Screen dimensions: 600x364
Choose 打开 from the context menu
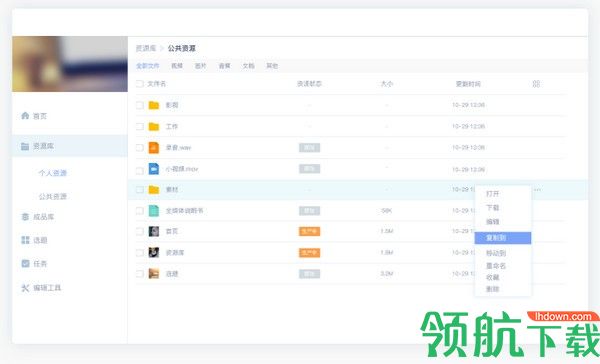(492, 194)
